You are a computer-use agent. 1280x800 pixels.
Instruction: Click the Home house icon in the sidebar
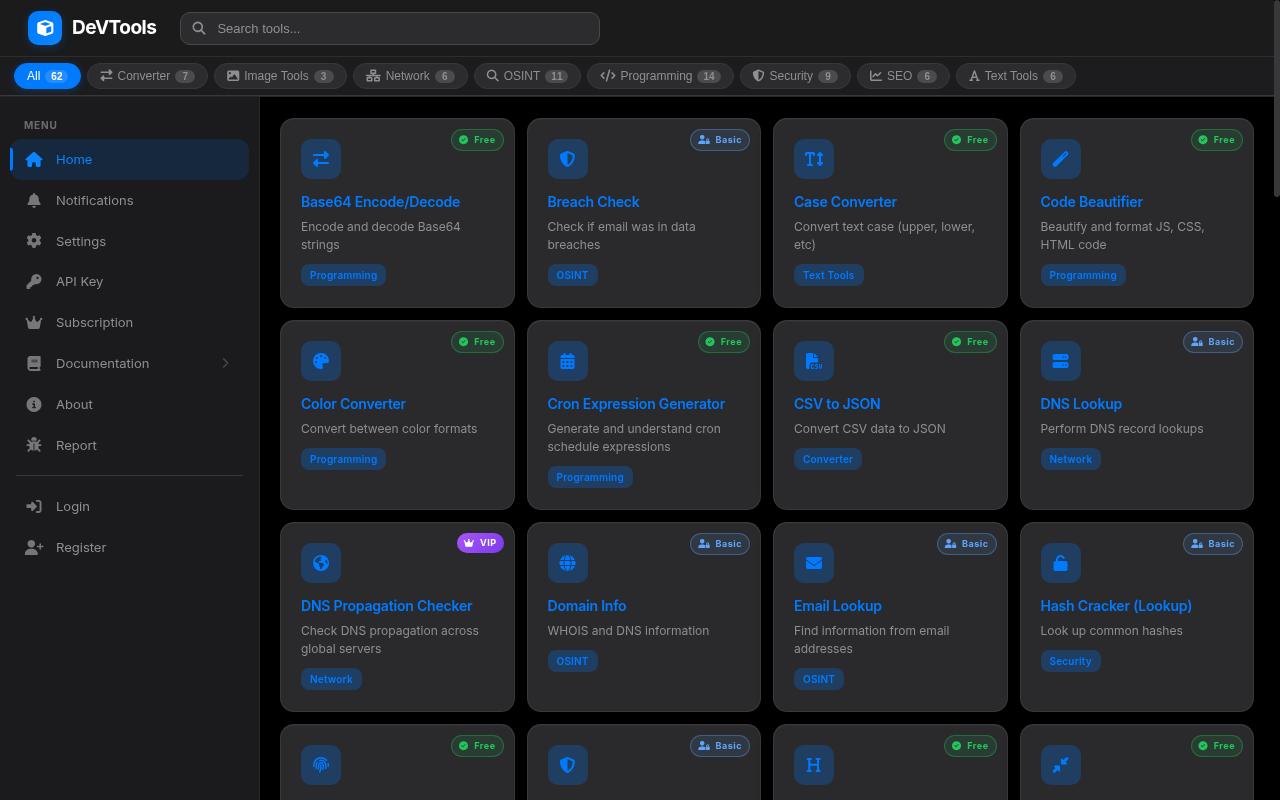(34, 159)
